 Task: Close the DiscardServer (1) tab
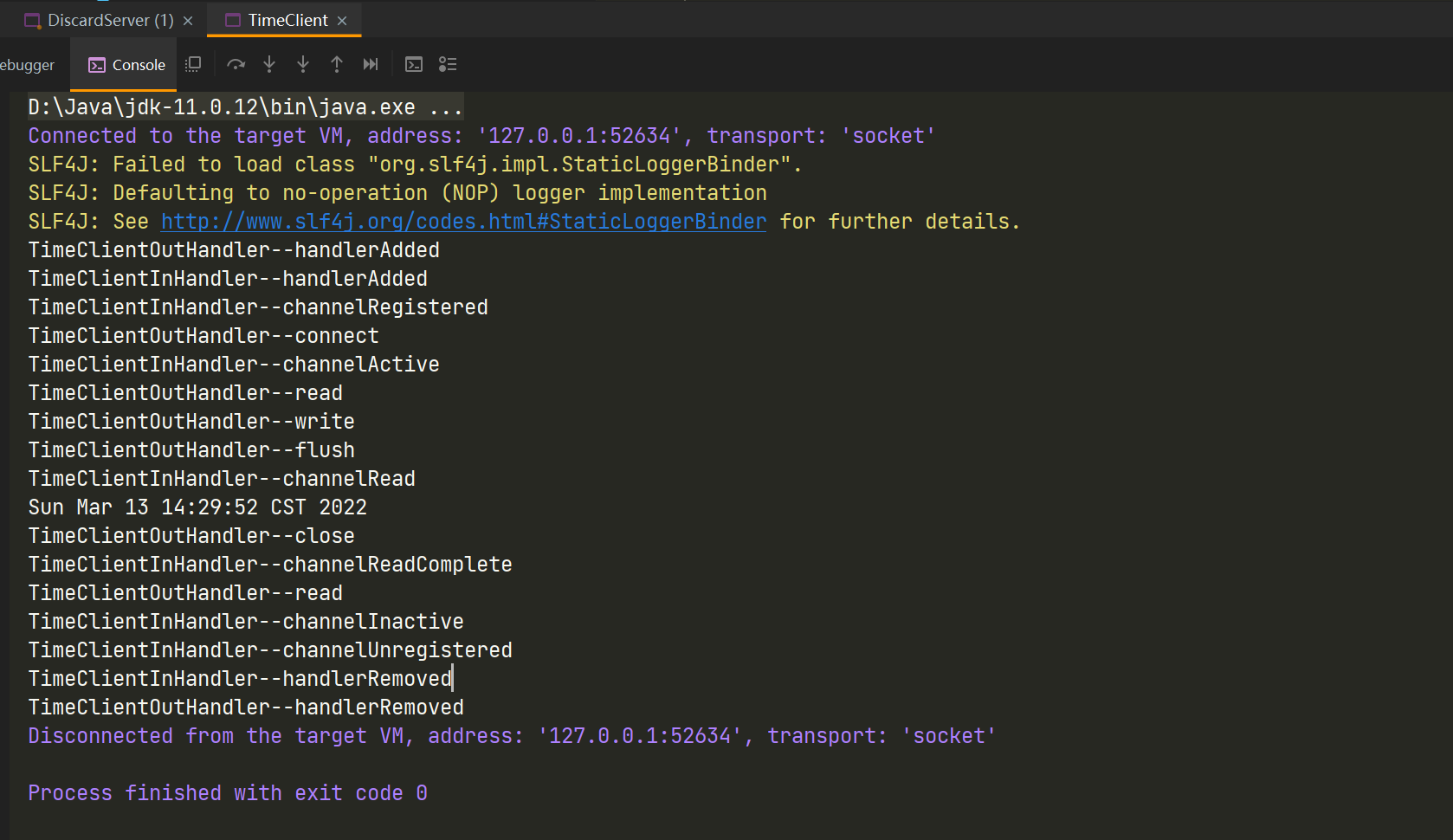click(188, 21)
